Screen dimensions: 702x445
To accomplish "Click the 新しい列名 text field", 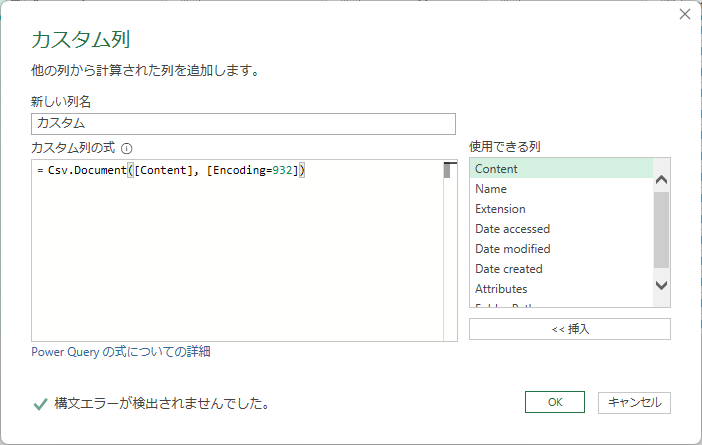I will tap(243, 123).
